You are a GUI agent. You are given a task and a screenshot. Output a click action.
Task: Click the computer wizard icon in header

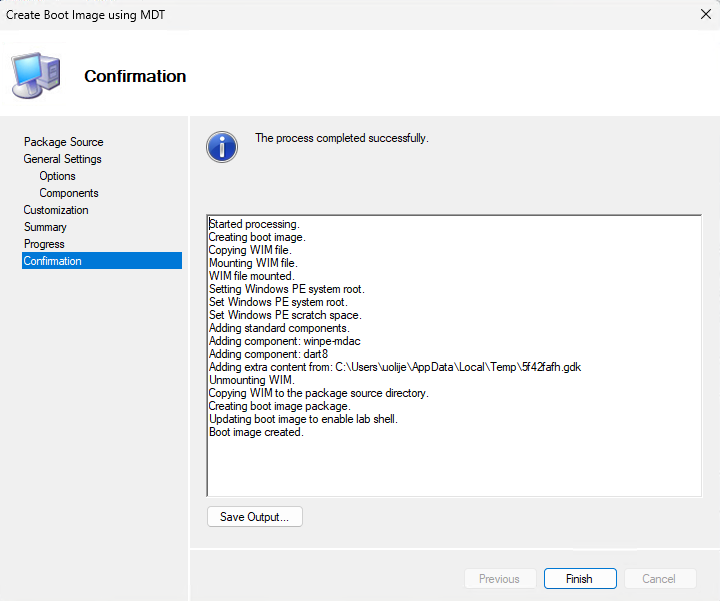pos(35,75)
